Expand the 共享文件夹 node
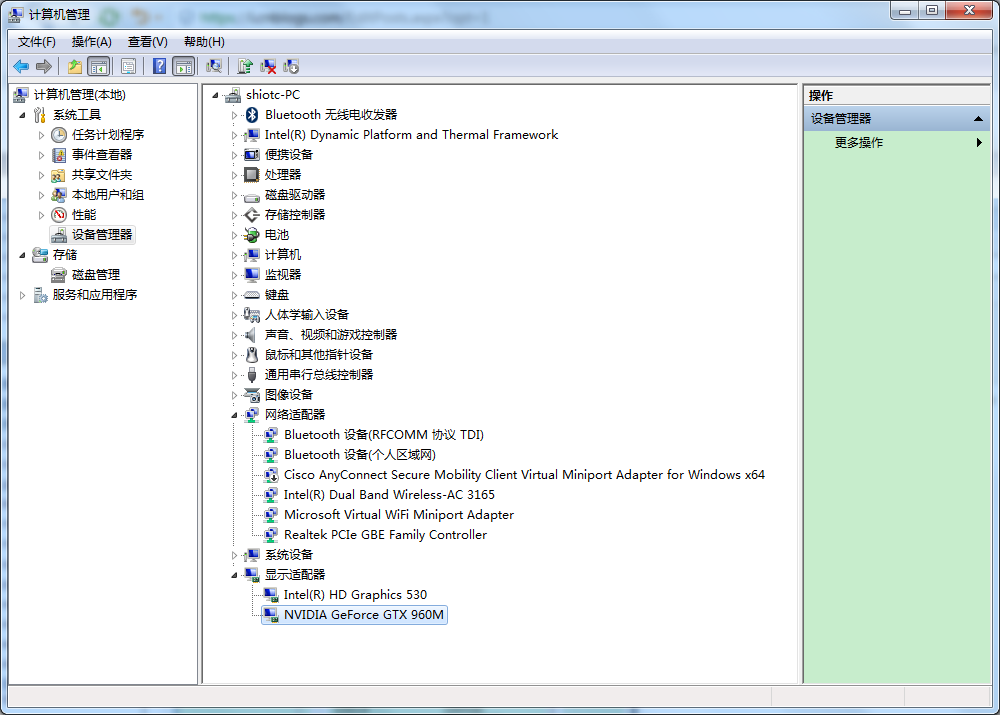 coord(41,175)
